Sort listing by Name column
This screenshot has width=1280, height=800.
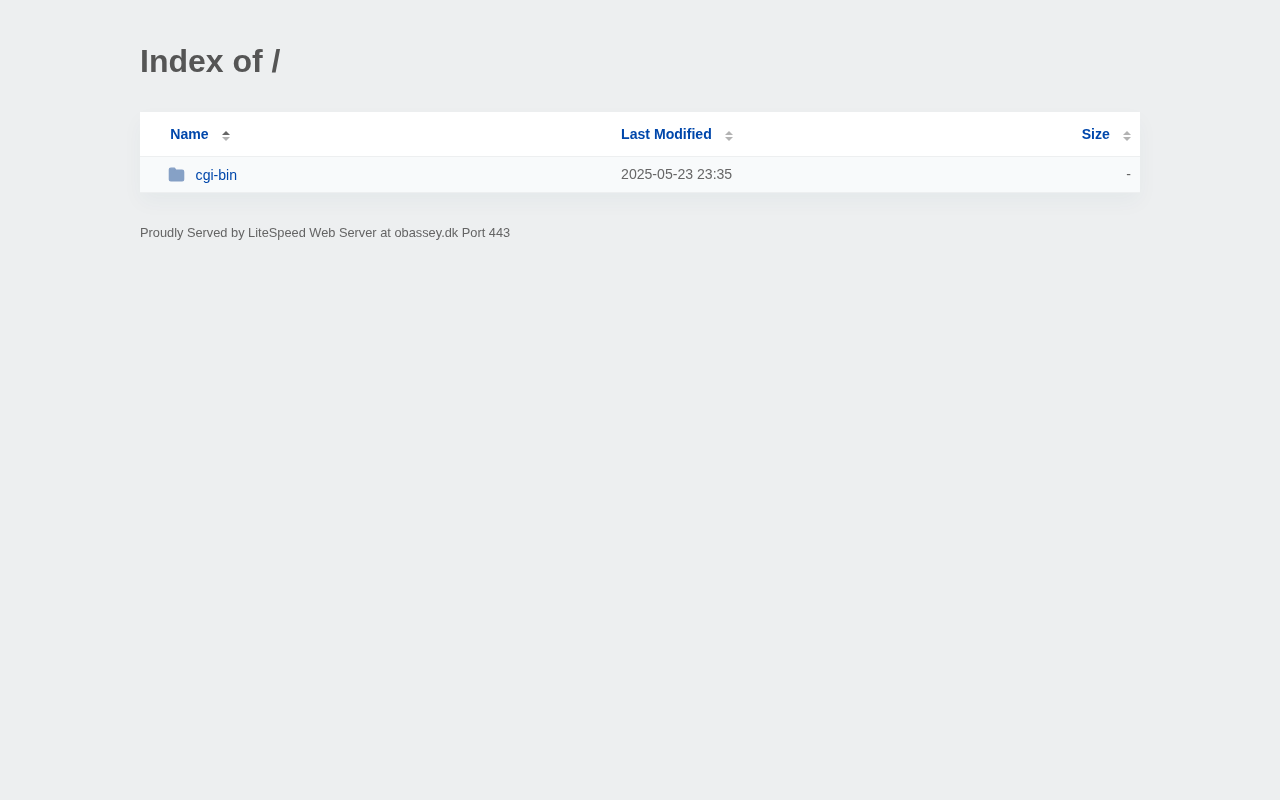pos(189,134)
